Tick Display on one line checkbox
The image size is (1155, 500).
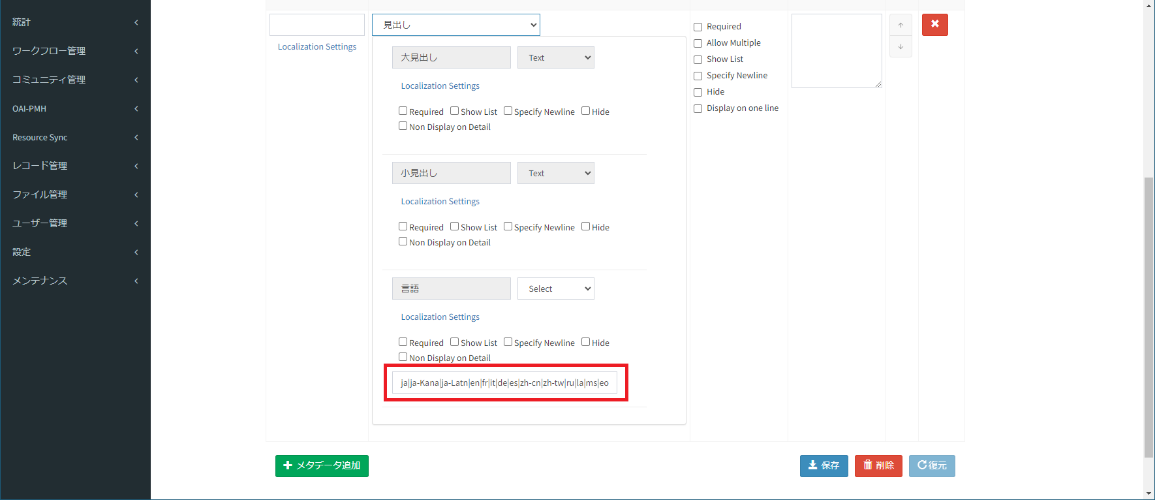698,108
